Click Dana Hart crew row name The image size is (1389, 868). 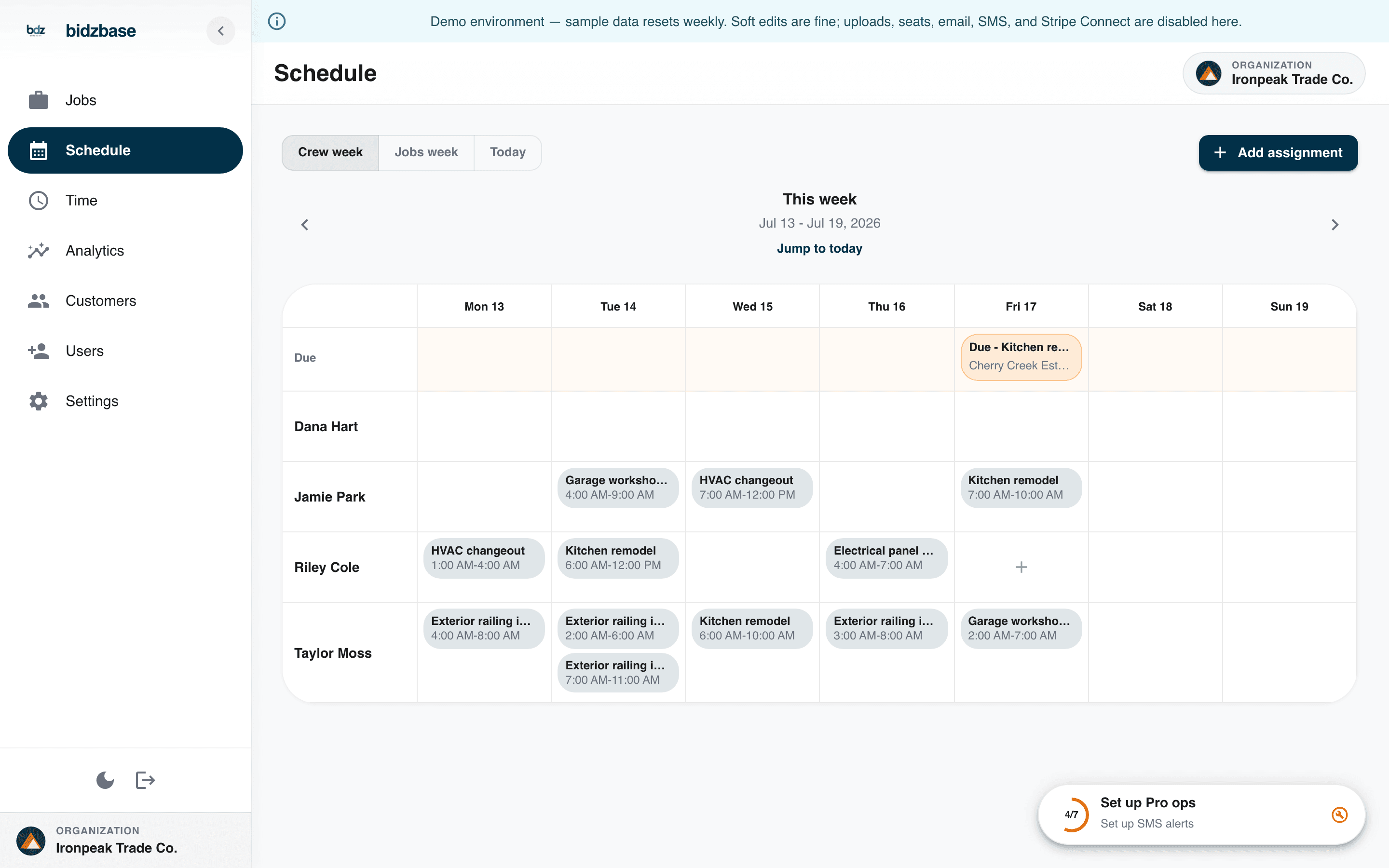coord(326,427)
